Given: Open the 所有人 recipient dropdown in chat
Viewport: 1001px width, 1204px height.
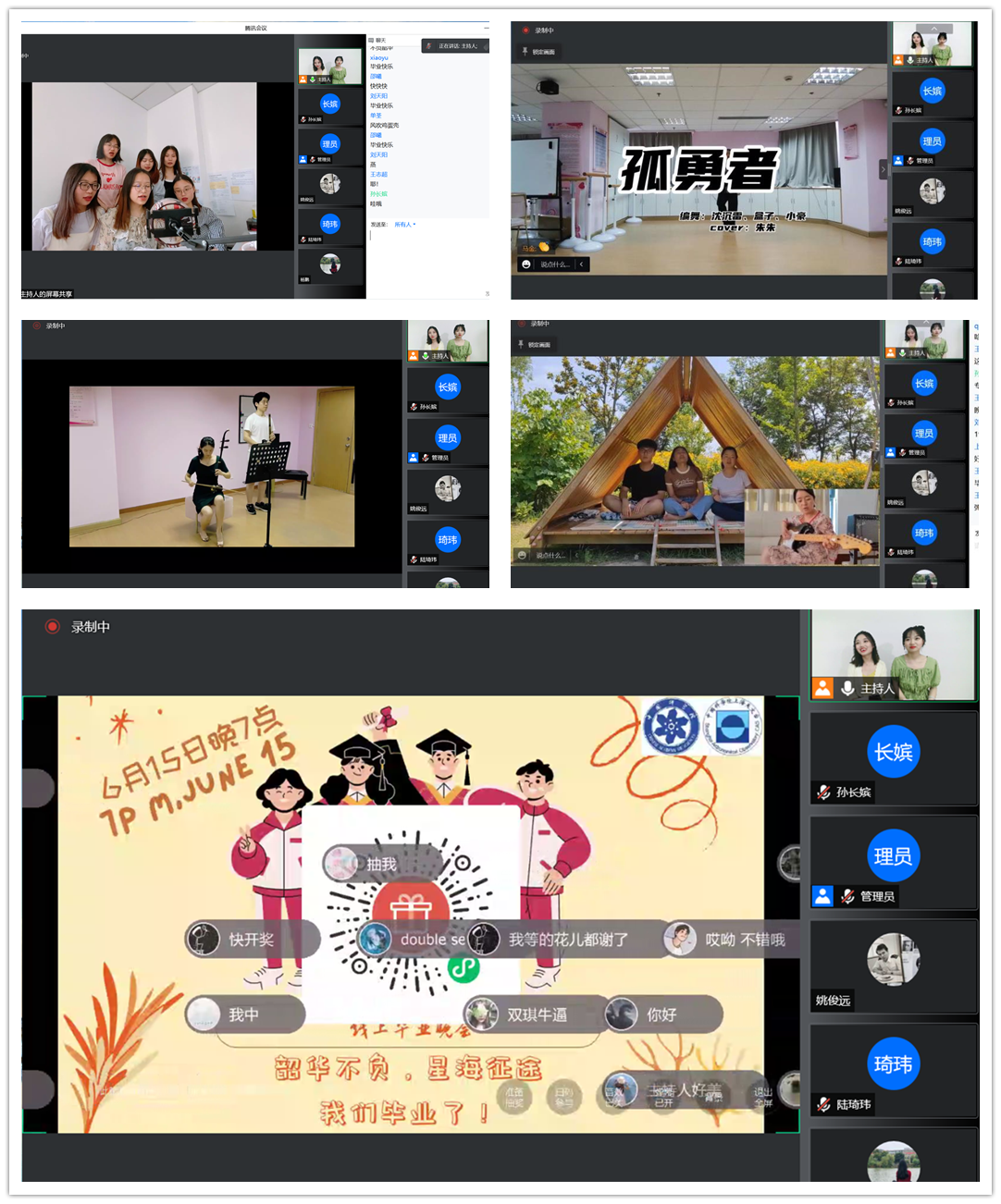Looking at the screenshot, I should (405, 225).
